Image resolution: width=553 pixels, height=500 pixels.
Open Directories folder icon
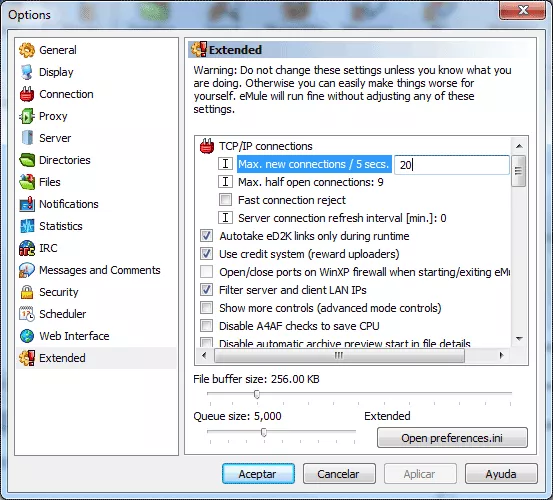tap(27, 160)
